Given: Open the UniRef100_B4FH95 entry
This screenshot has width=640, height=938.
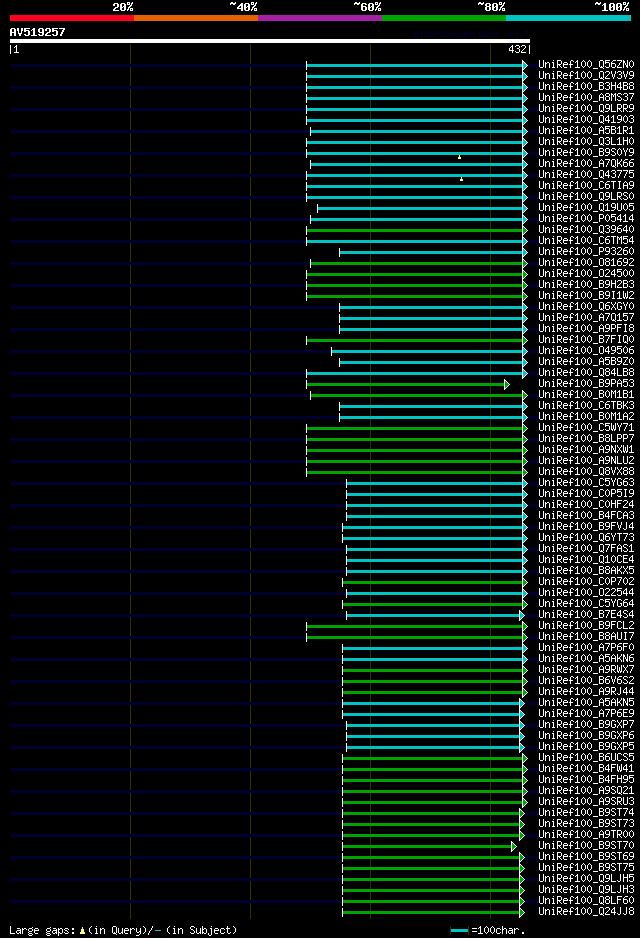Looking at the screenshot, I should tap(586, 780).
